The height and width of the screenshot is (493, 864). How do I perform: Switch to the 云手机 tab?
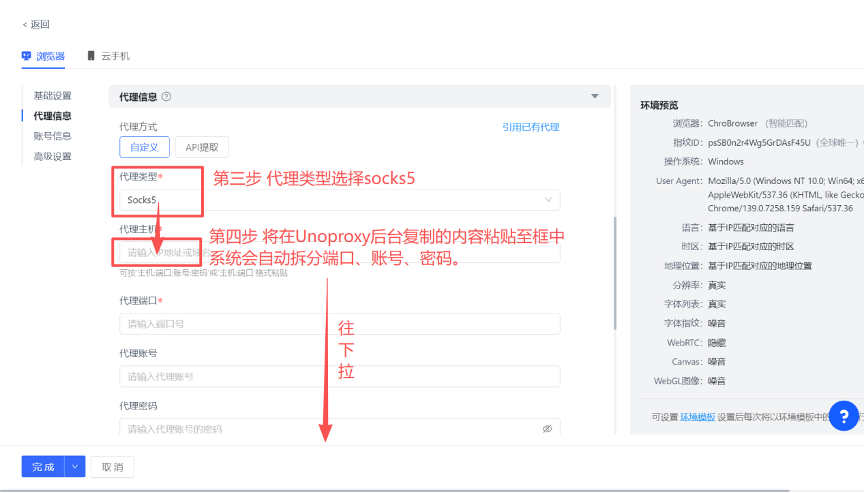coord(114,56)
